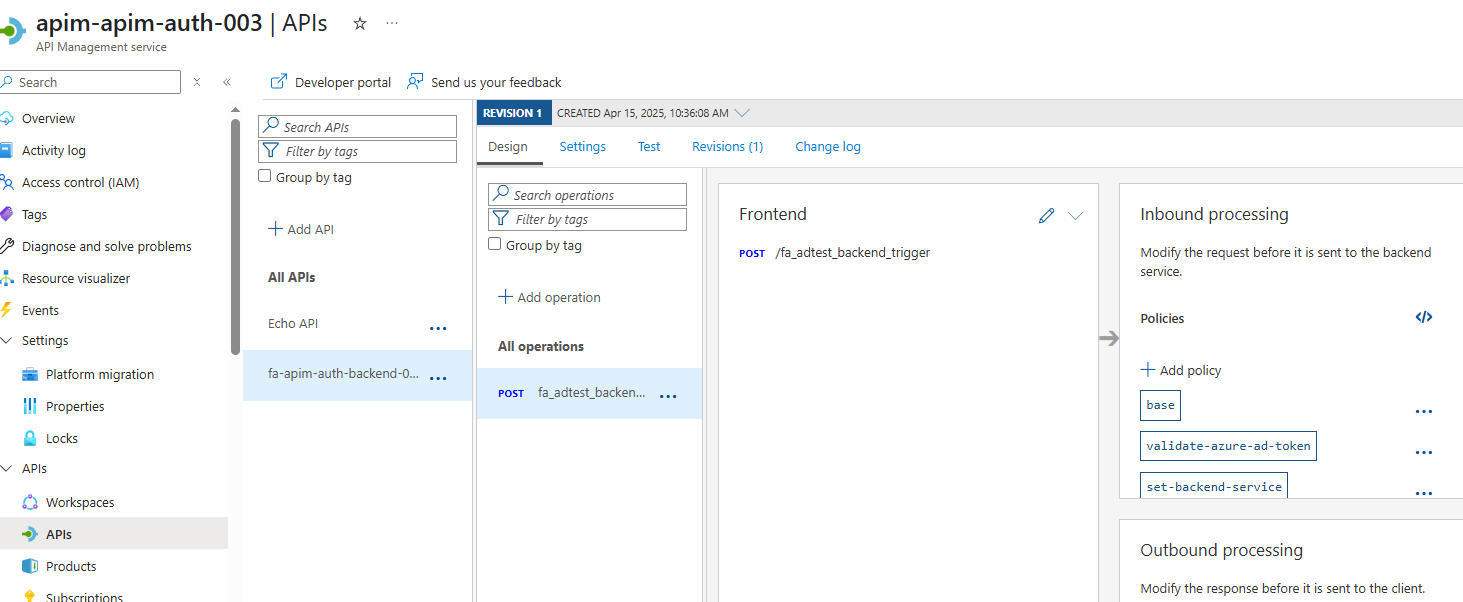Image resolution: width=1463 pixels, height=602 pixels.
Task: Open Resource visualizer in the sidebar
Action: [x=76, y=278]
